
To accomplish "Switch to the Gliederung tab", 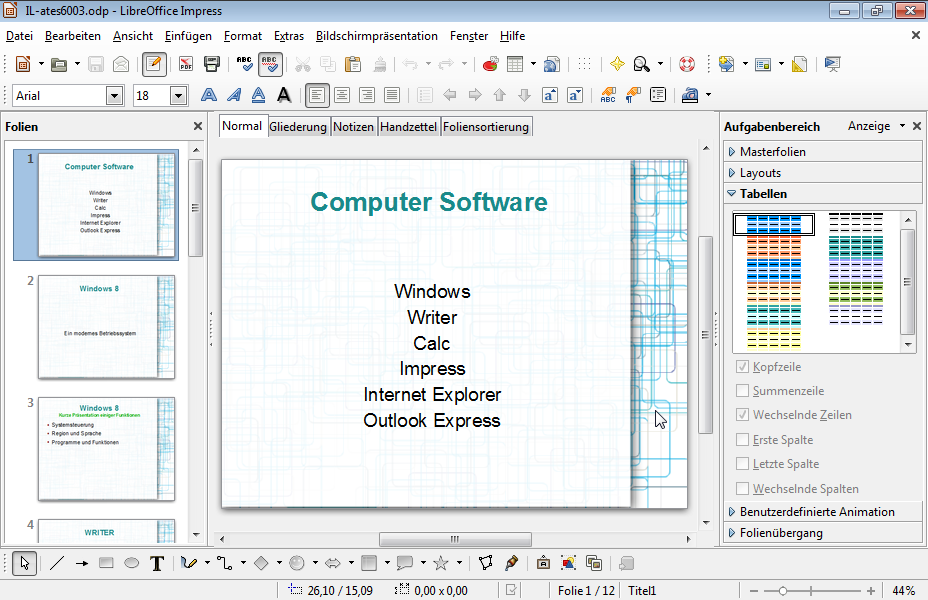I will [297, 126].
